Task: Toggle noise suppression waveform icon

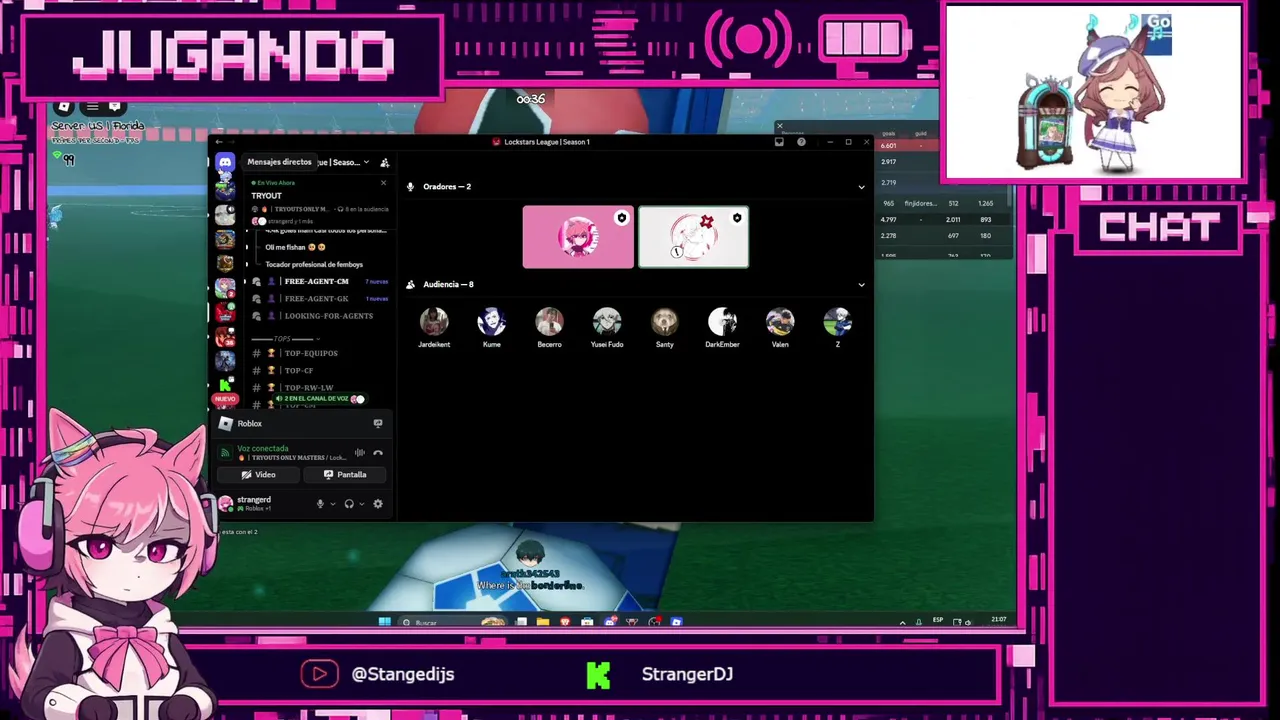Action: point(360,453)
